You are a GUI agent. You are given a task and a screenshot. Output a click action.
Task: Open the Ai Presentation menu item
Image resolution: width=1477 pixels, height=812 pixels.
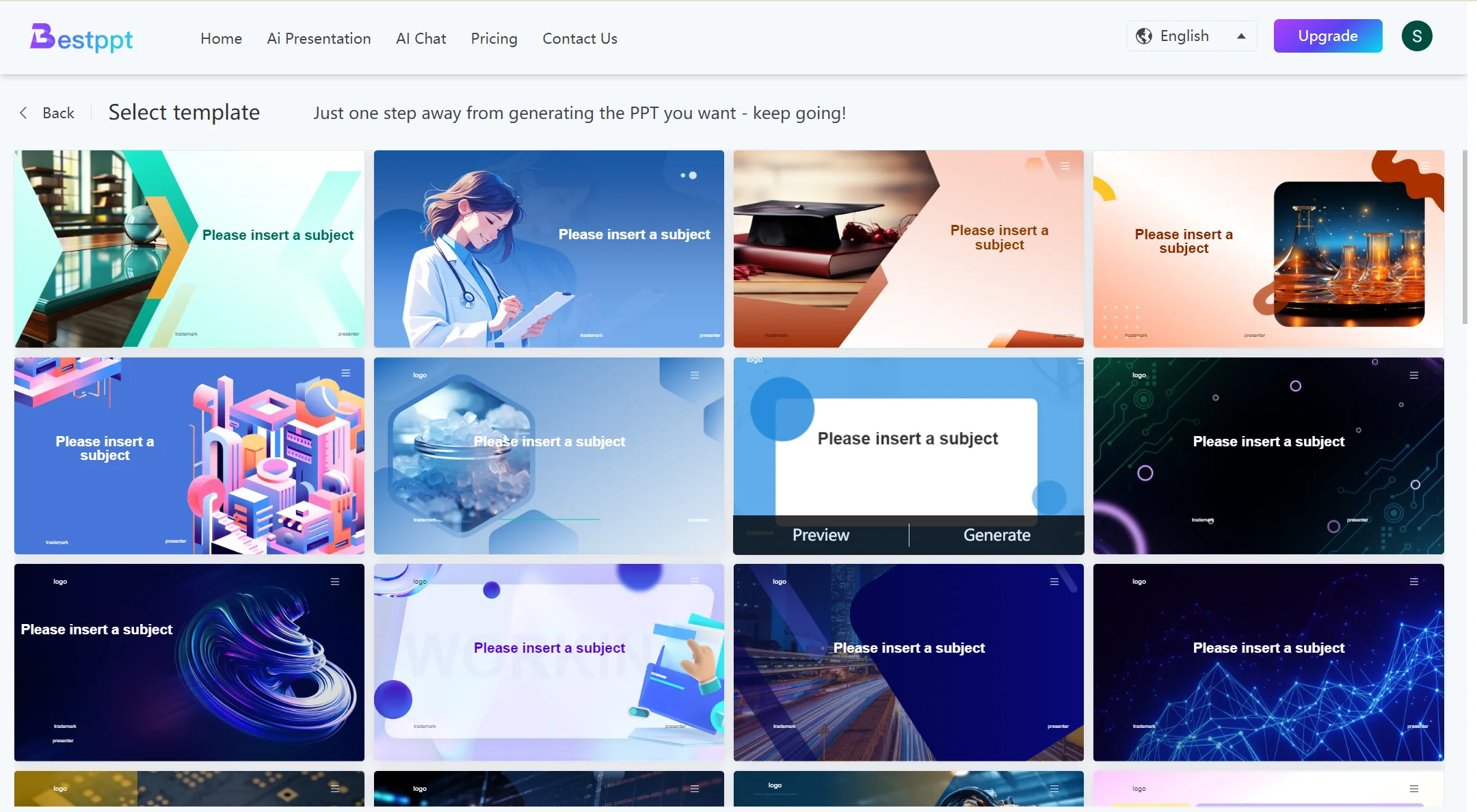(319, 38)
